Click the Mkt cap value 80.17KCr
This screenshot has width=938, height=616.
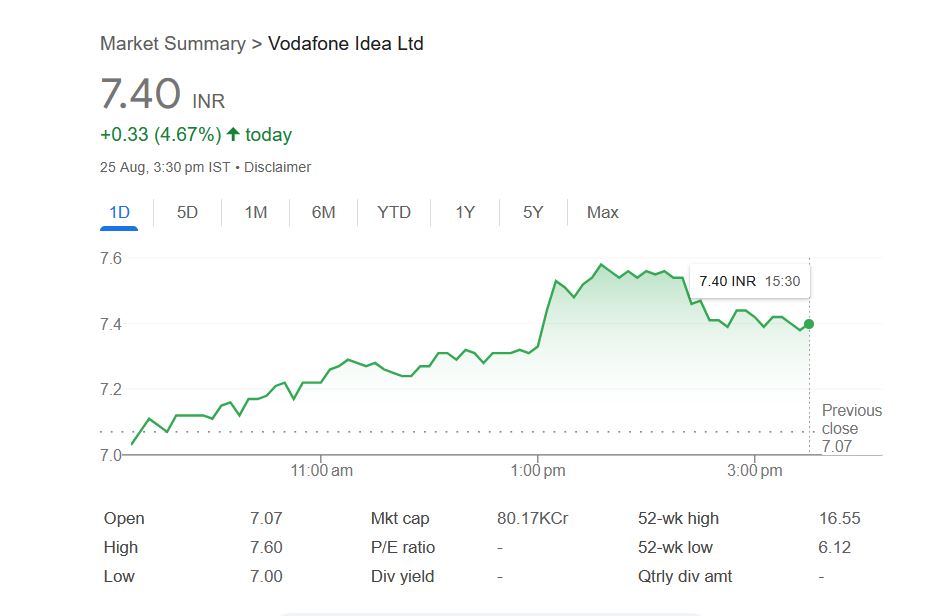point(532,518)
